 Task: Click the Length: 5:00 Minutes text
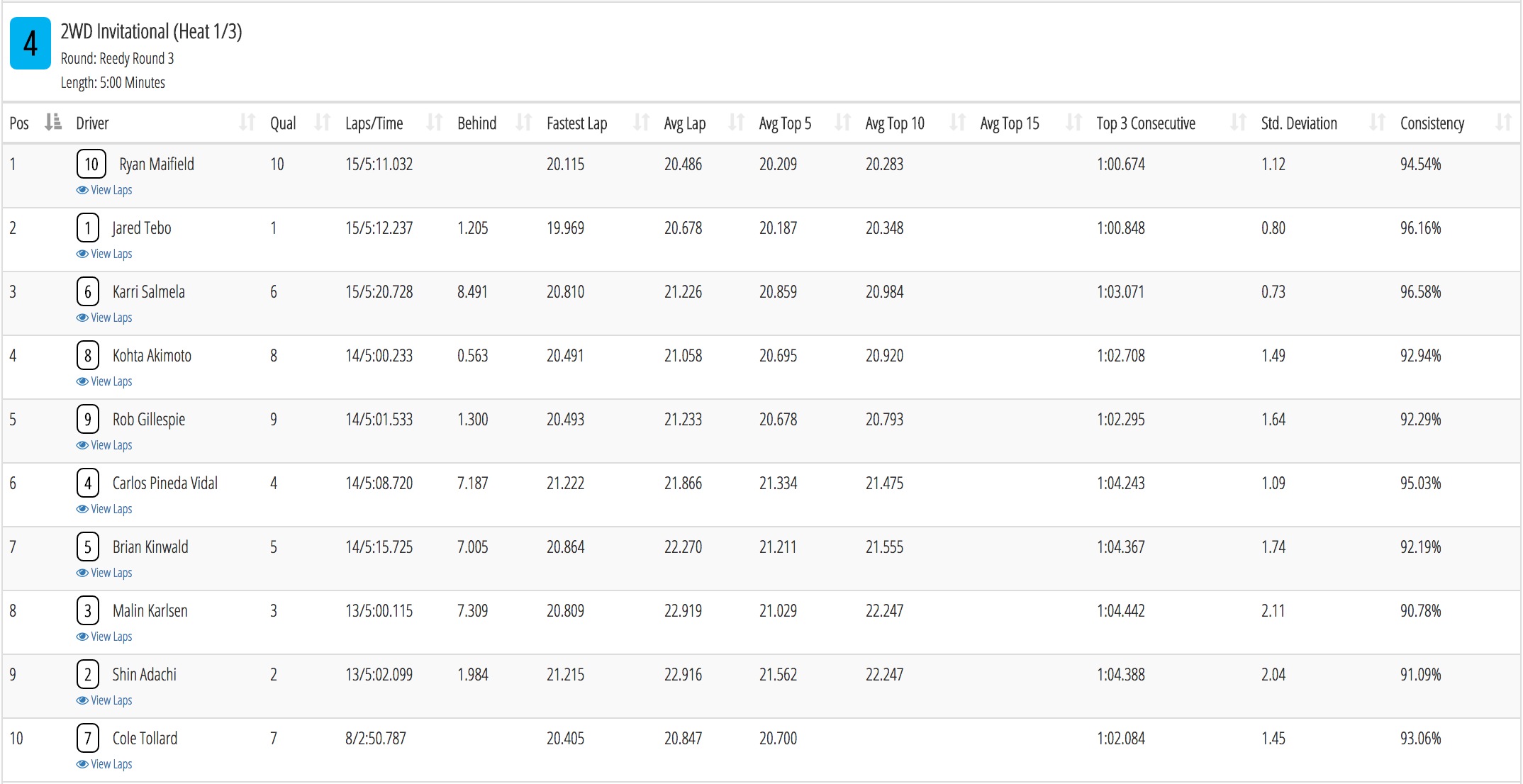pos(113,83)
